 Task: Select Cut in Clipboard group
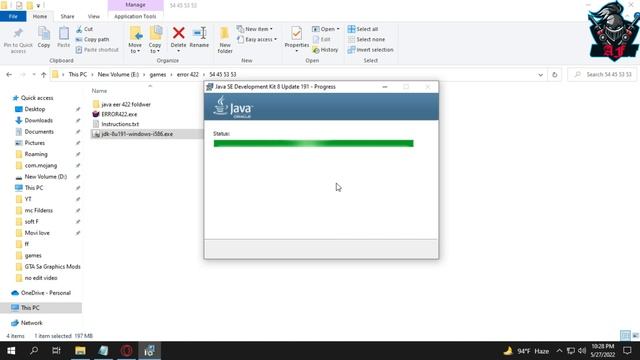click(84, 29)
